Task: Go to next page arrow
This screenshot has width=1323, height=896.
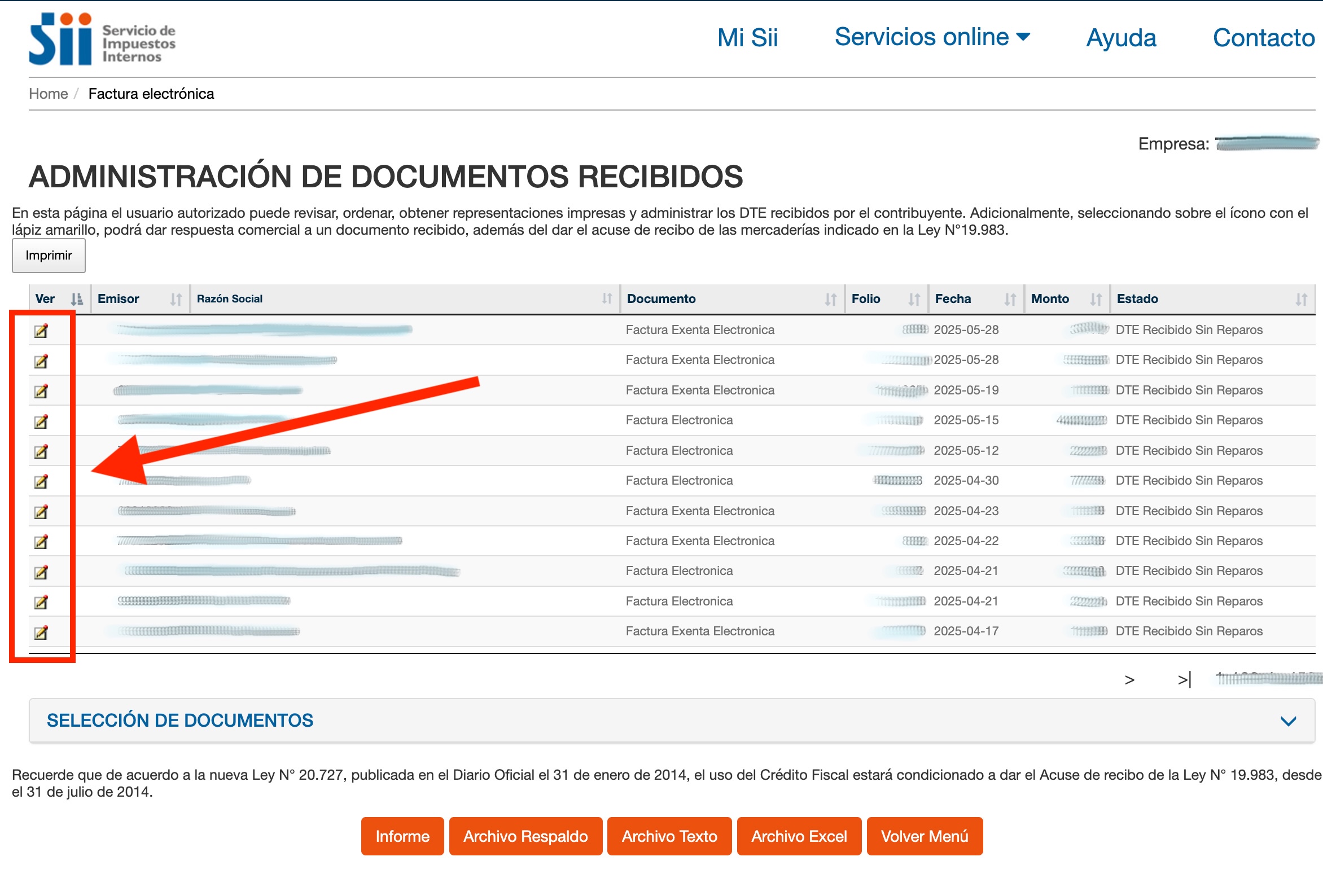Action: click(x=1129, y=680)
